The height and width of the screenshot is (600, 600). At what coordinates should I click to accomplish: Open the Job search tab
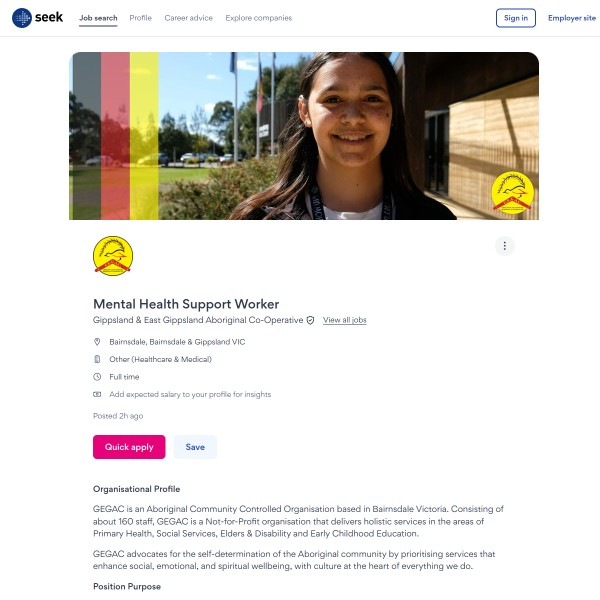98,18
